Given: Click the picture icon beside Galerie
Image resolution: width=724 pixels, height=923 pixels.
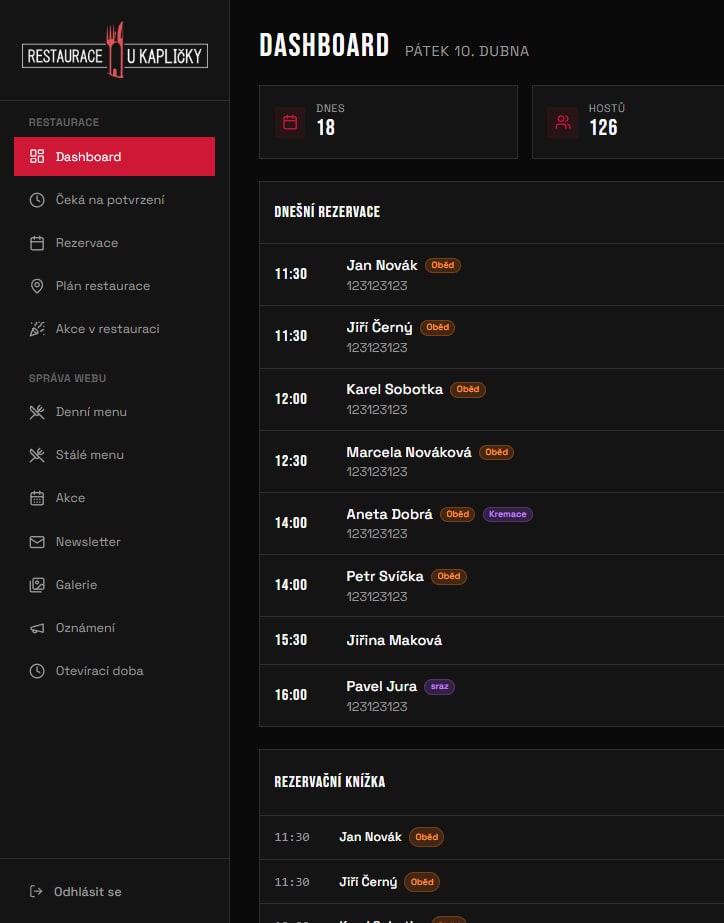Looking at the screenshot, I should pyautogui.click(x=37, y=585).
